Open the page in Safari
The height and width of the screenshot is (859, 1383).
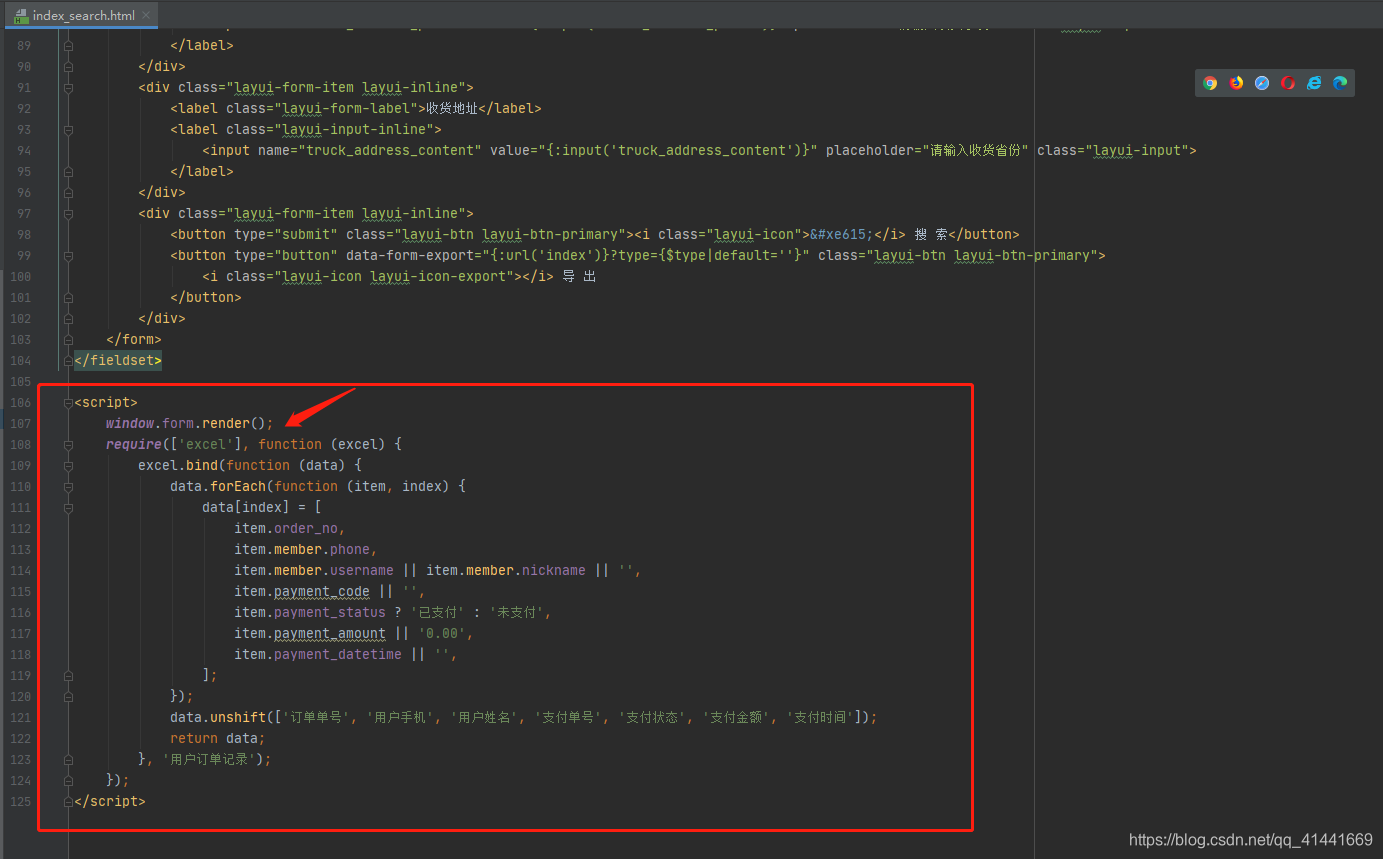pos(1261,83)
